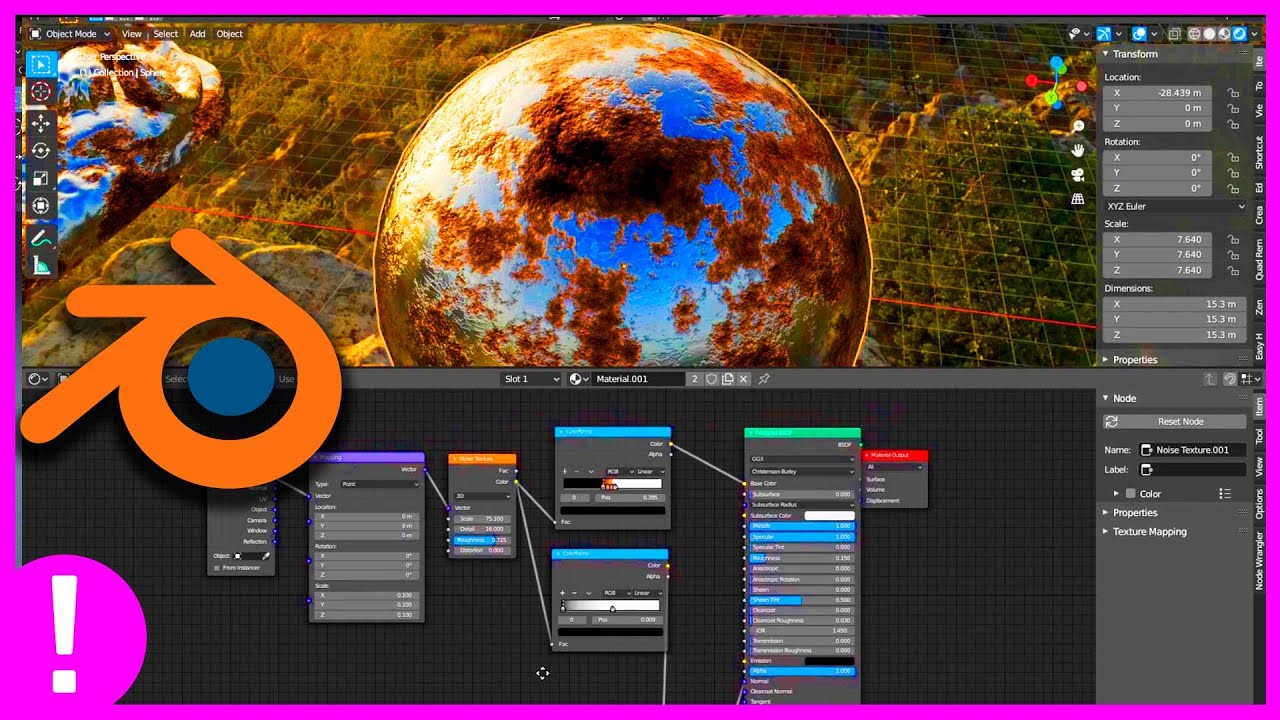Select the Scale tool

pyautogui.click(x=41, y=179)
